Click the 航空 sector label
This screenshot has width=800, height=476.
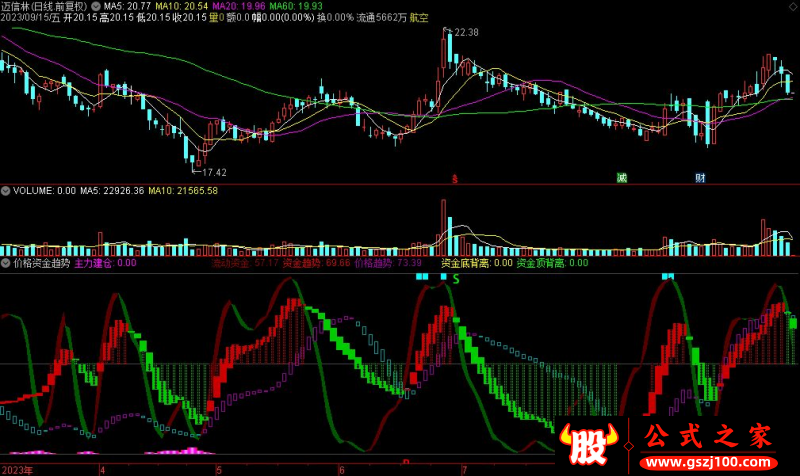pos(419,18)
